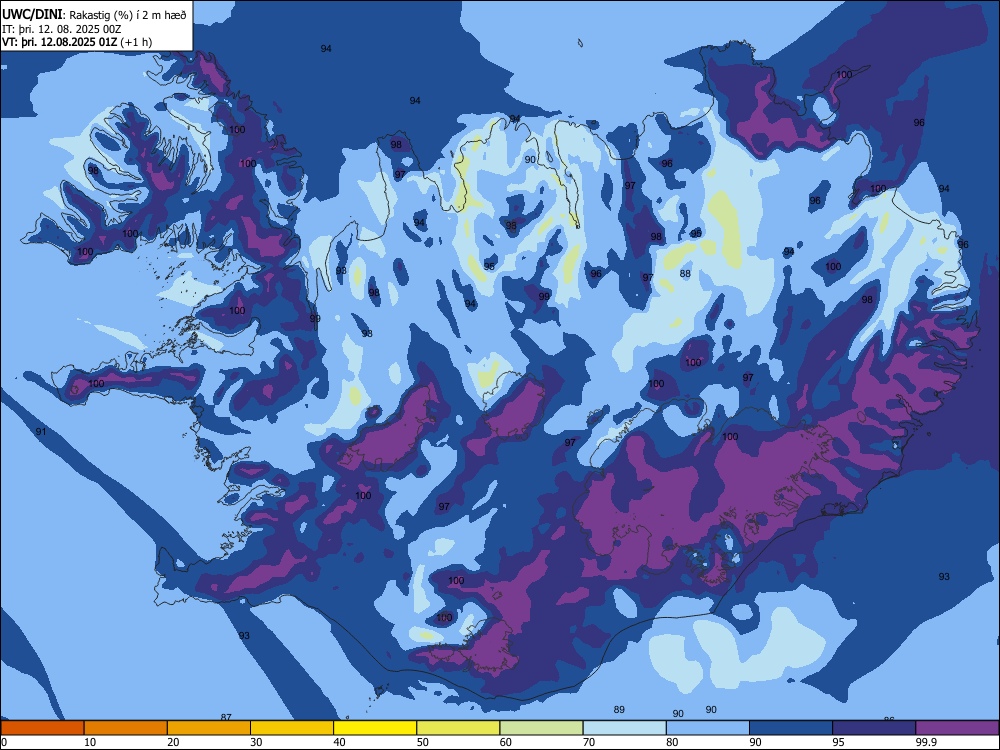Click the 'IT: þri. 12. 08. 2025 00Z' line
Screen dimensions: 1000x750
click(x=61, y=29)
